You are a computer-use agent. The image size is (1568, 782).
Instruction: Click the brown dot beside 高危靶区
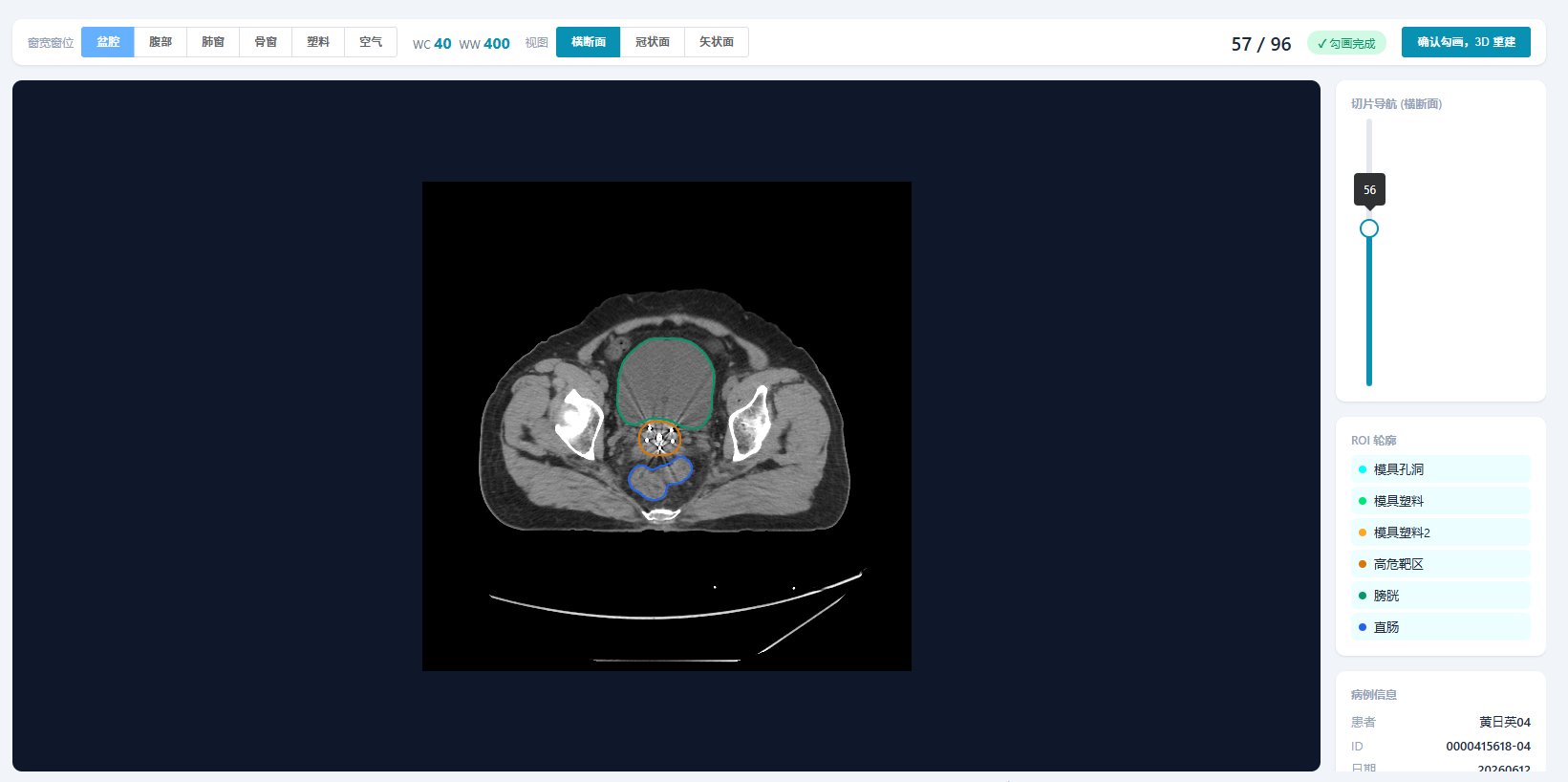point(1363,564)
